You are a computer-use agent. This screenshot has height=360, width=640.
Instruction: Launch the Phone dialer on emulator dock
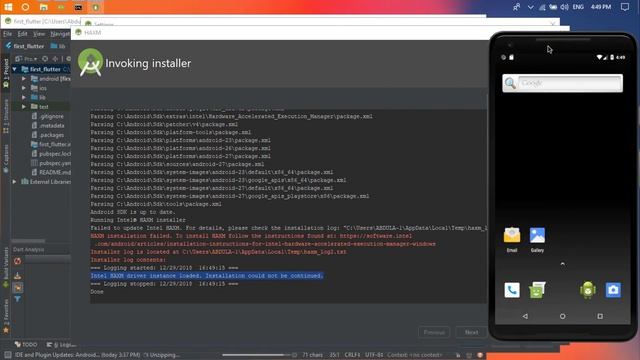click(x=512, y=290)
